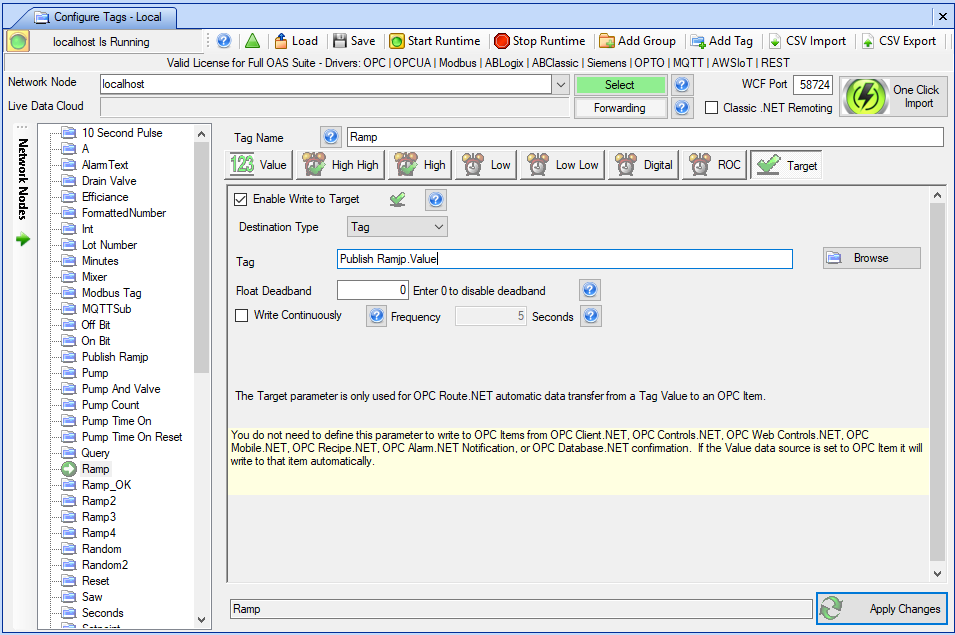Select the MQTTSub tag
The width and height of the screenshot is (955, 635).
pyautogui.click(x=107, y=309)
